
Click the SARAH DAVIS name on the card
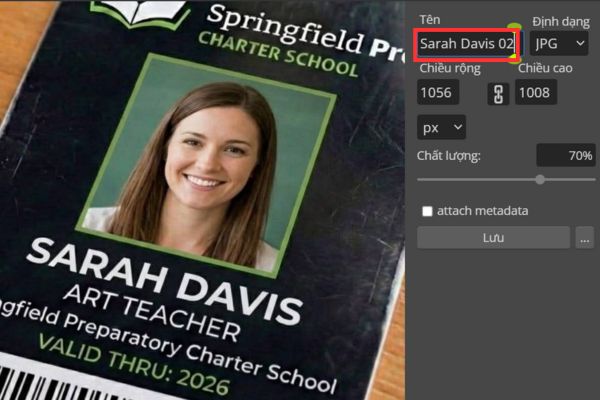[x=165, y=281]
